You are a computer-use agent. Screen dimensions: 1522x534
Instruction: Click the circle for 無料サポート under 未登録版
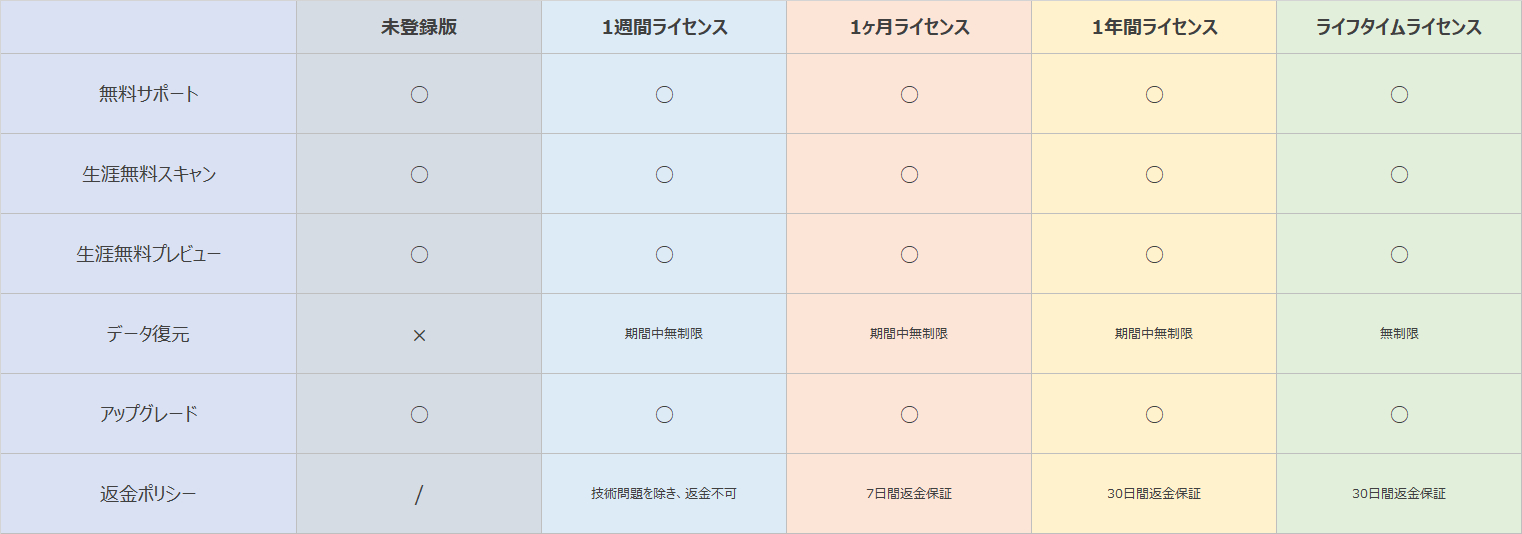point(419,94)
